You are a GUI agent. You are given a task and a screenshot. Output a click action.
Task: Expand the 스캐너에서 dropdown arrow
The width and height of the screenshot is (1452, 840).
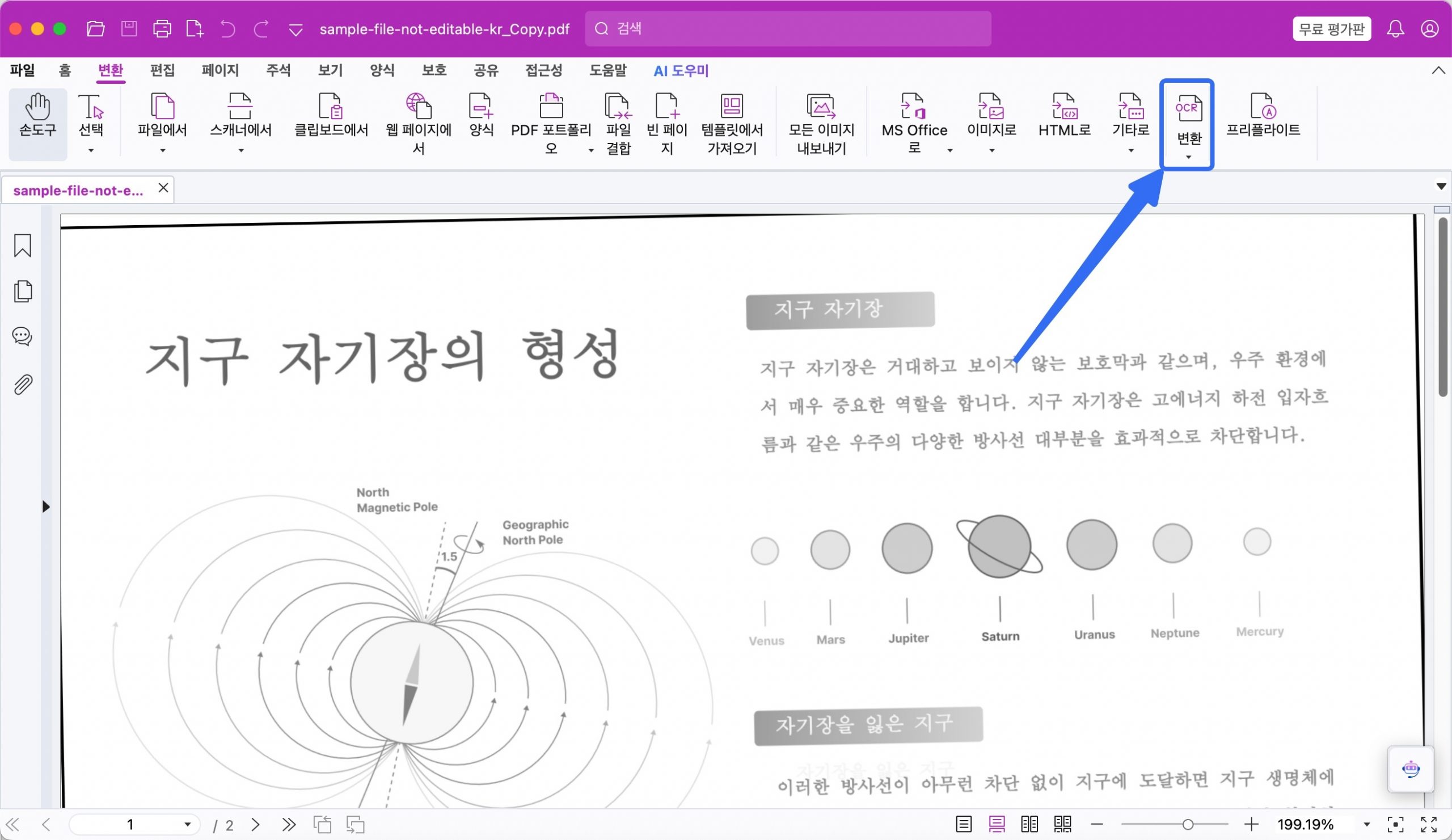[241, 150]
